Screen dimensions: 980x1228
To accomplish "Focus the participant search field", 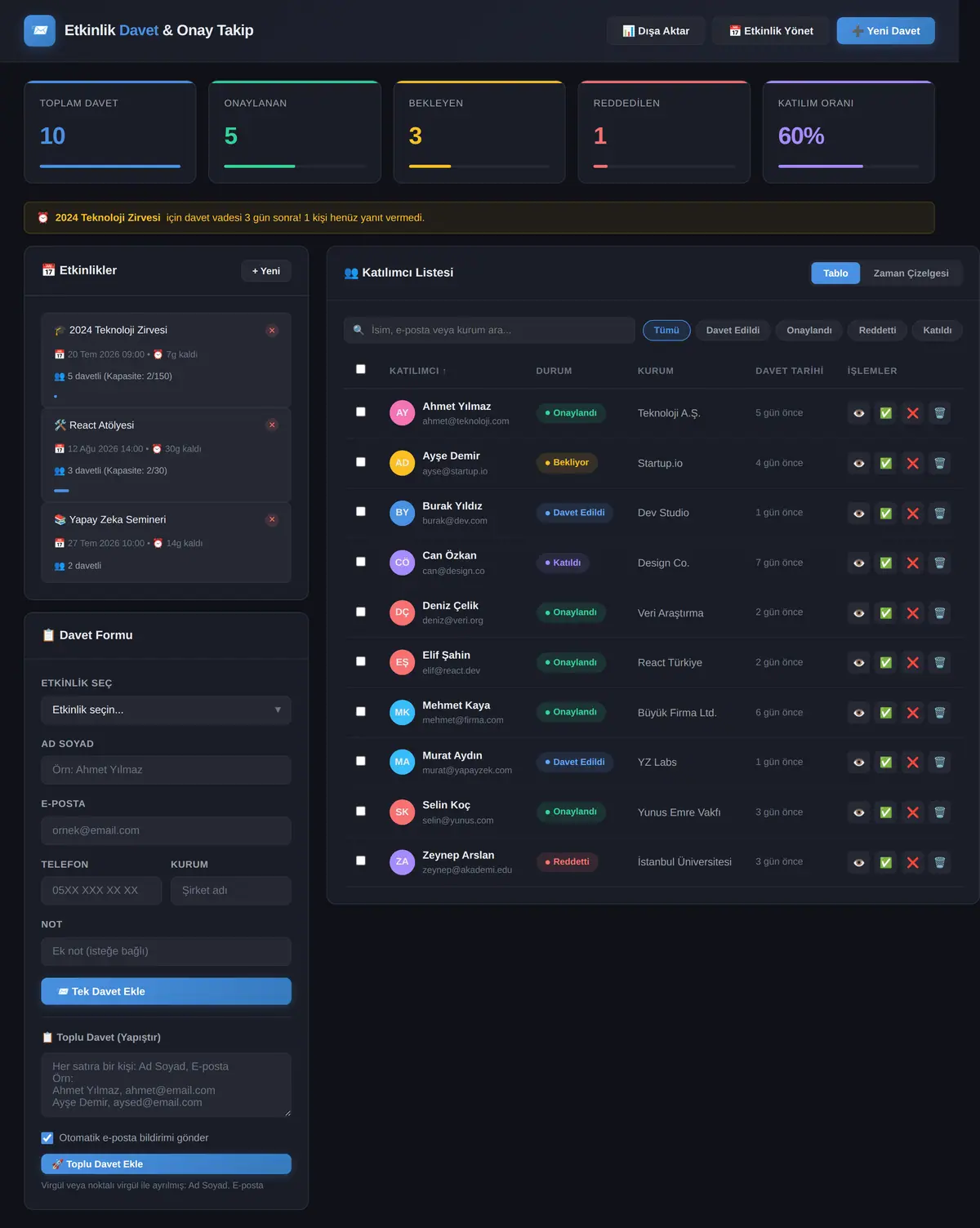I will pos(489,331).
